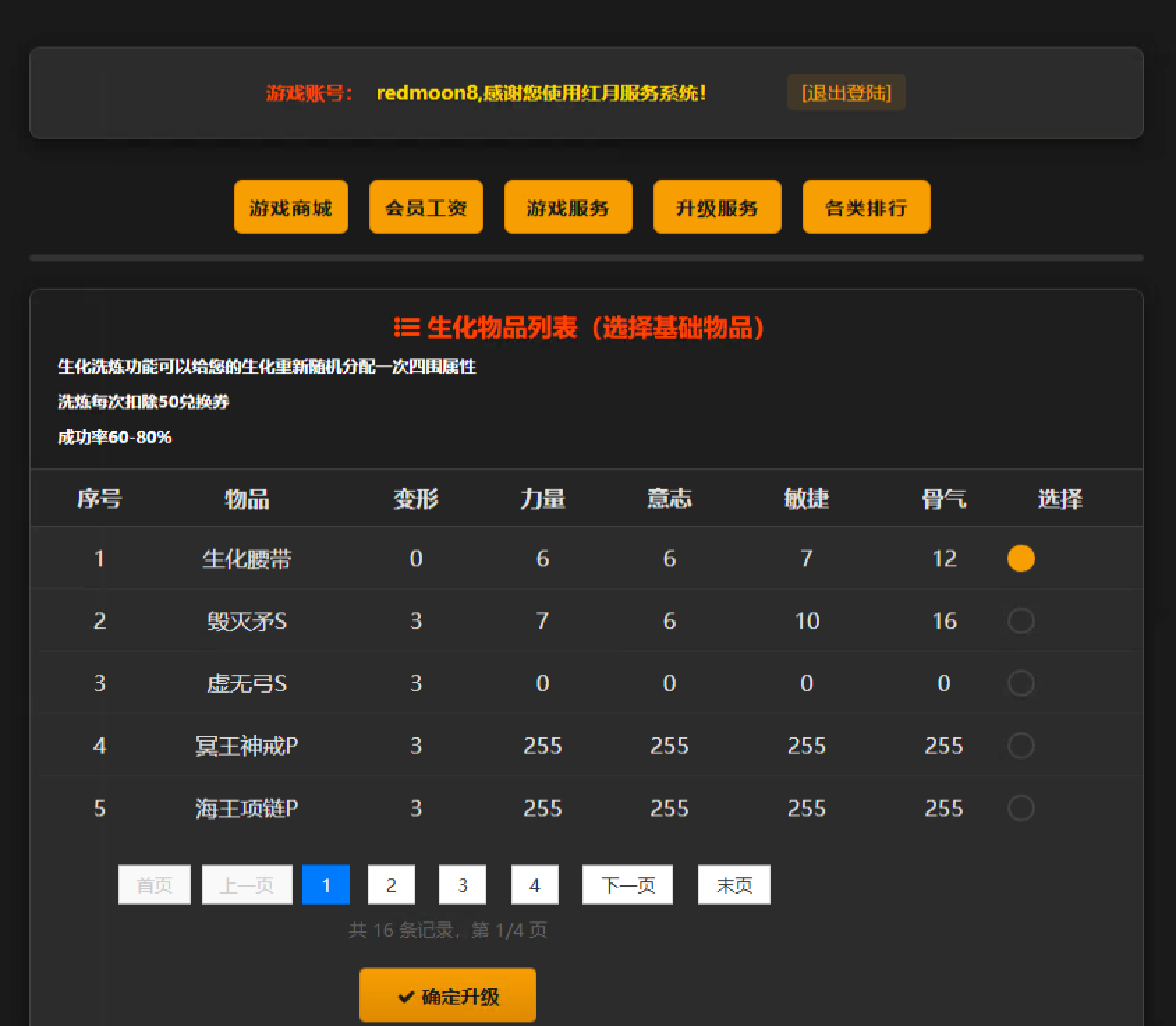
Task: Select the radio button for 虚无弓S
Action: point(1021,683)
